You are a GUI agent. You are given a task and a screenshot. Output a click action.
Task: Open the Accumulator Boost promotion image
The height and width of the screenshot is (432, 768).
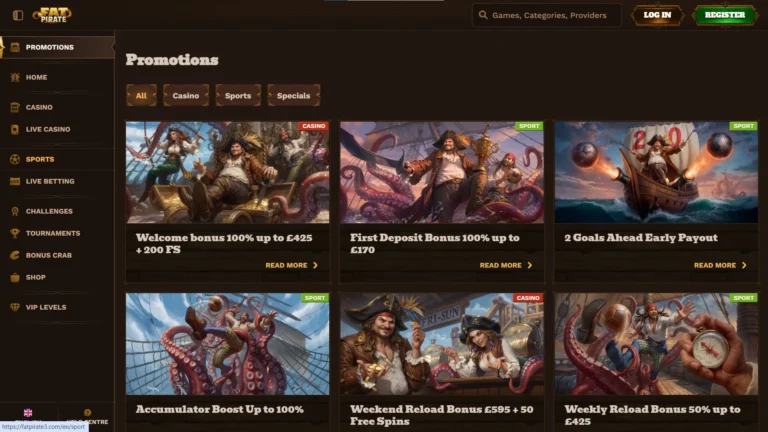click(x=228, y=344)
